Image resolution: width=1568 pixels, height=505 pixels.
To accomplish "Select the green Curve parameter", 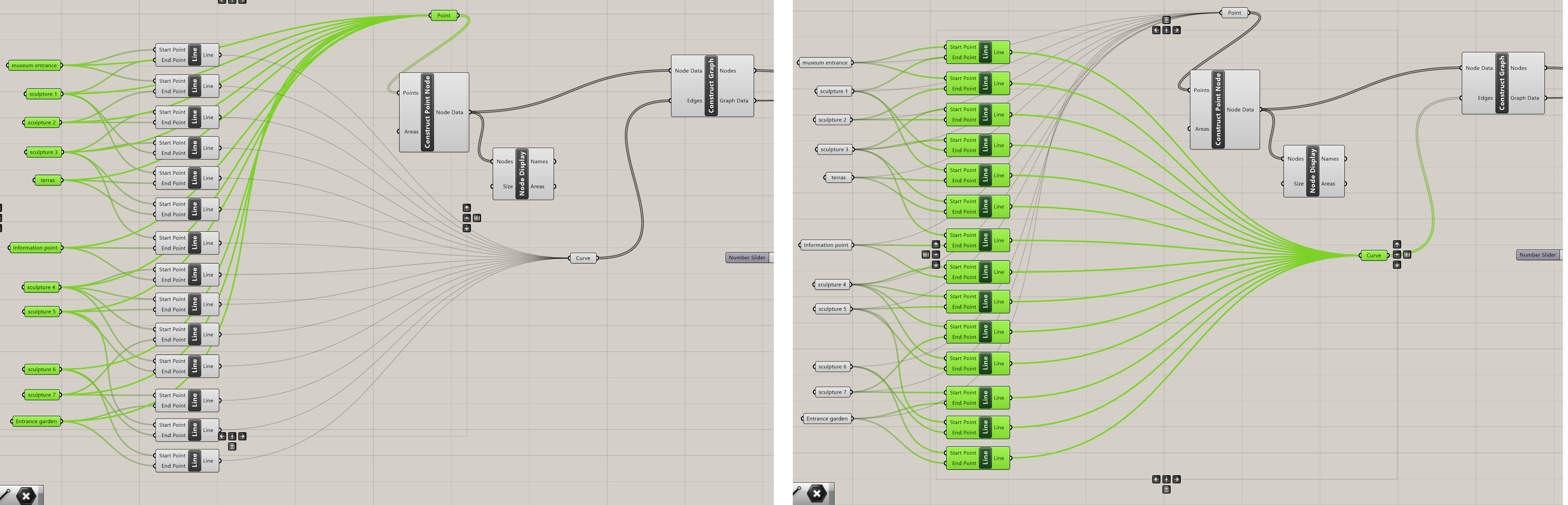I will 1373,255.
